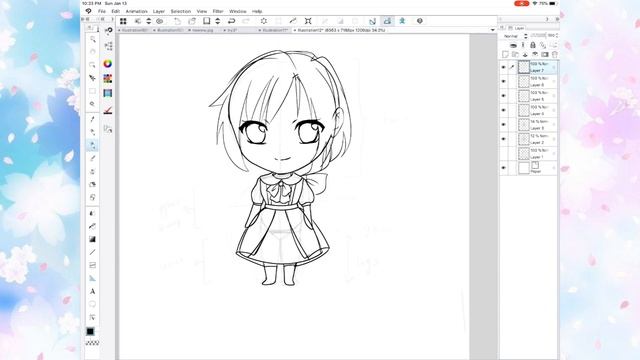The height and width of the screenshot is (360, 640).
Task: Select the Gradient tool
Action: click(93, 239)
